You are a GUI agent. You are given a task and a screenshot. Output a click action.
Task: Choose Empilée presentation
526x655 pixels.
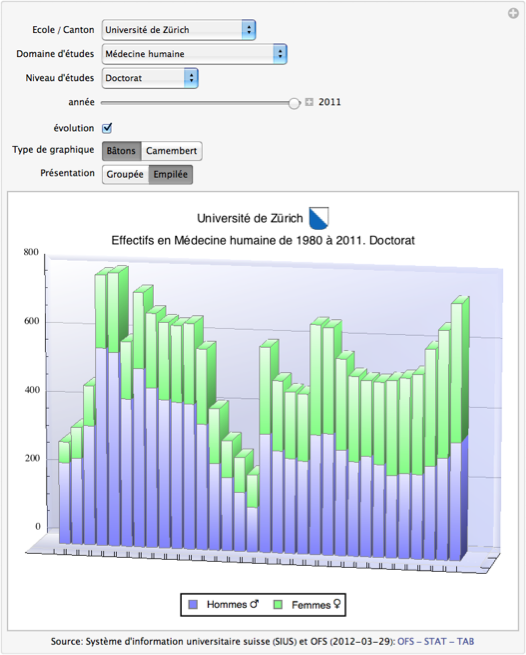170,174
